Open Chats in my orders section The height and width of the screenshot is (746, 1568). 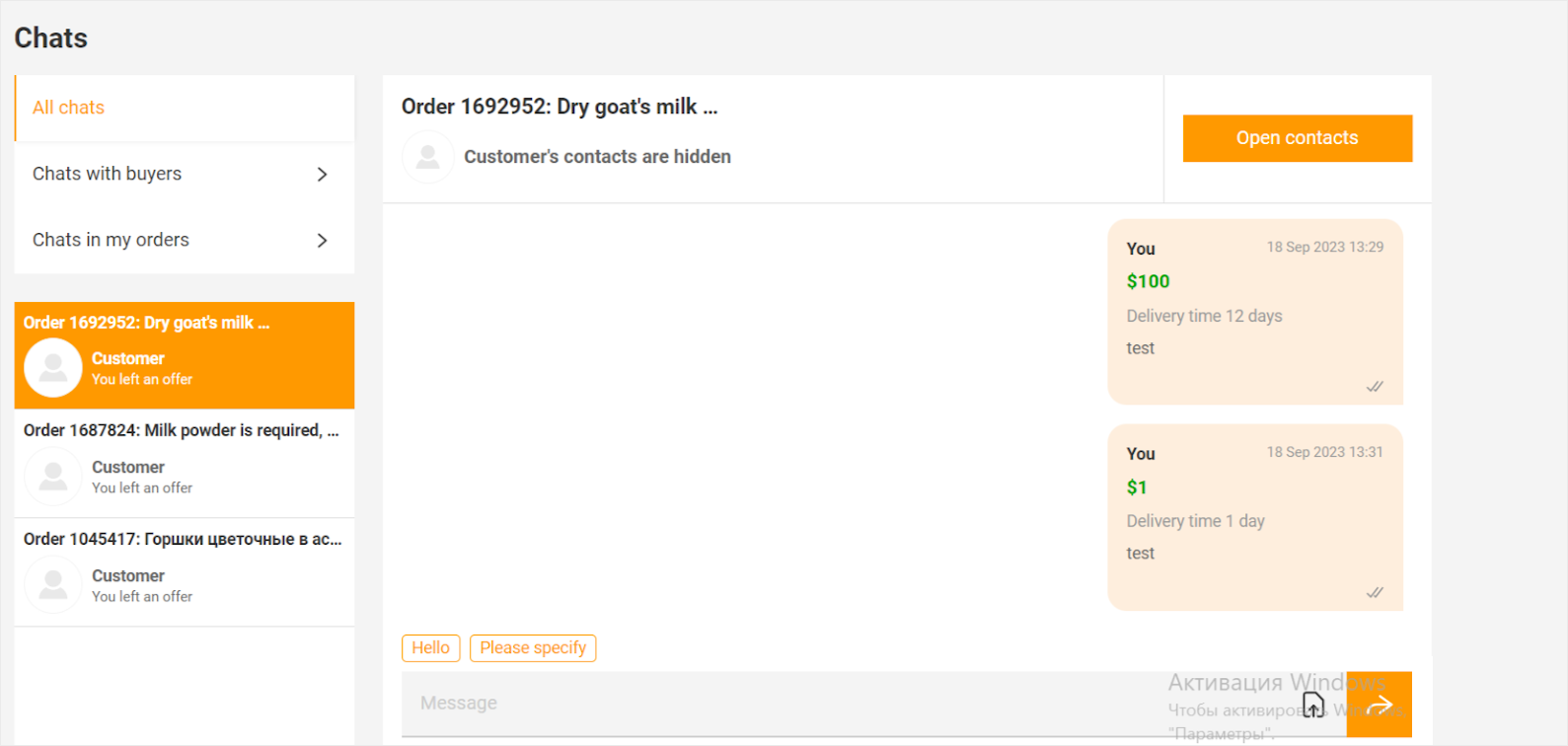[x=111, y=240]
